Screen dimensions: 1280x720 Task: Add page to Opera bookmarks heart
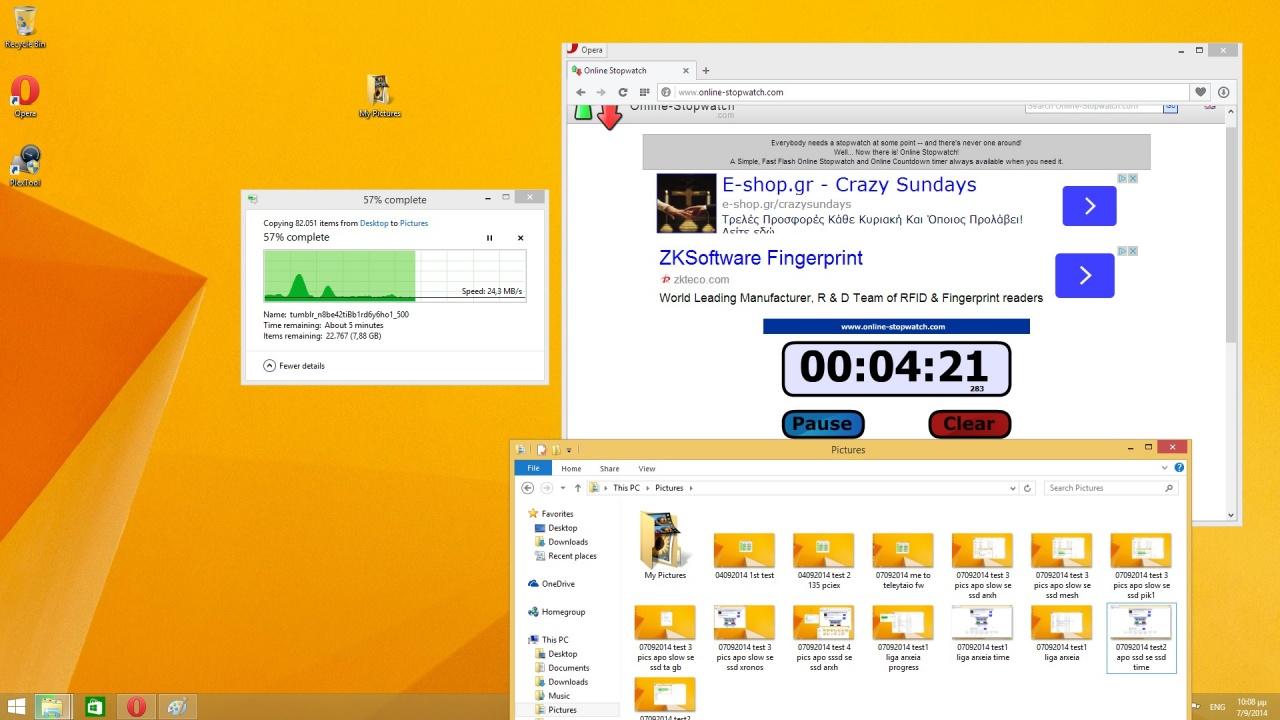pos(1201,92)
